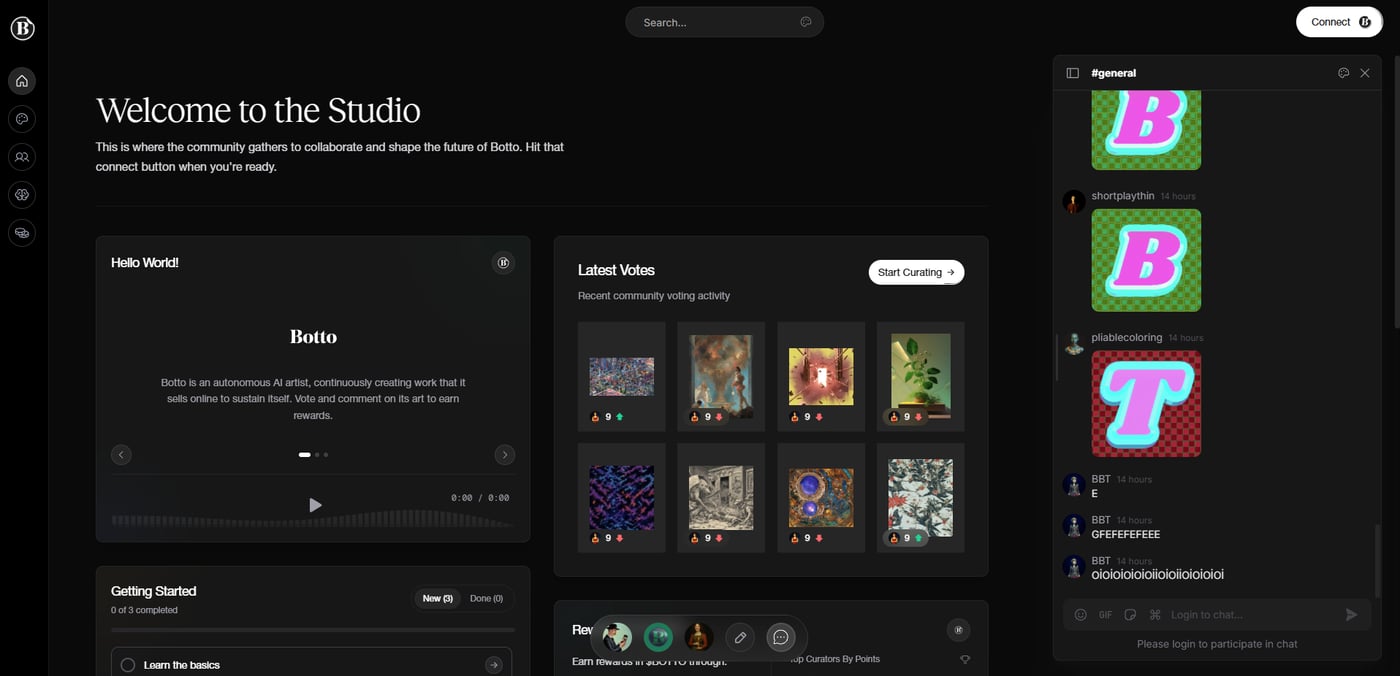This screenshot has height=676, width=1400.
Task: Switch to the Done (0) tab
Action: tap(486, 598)
